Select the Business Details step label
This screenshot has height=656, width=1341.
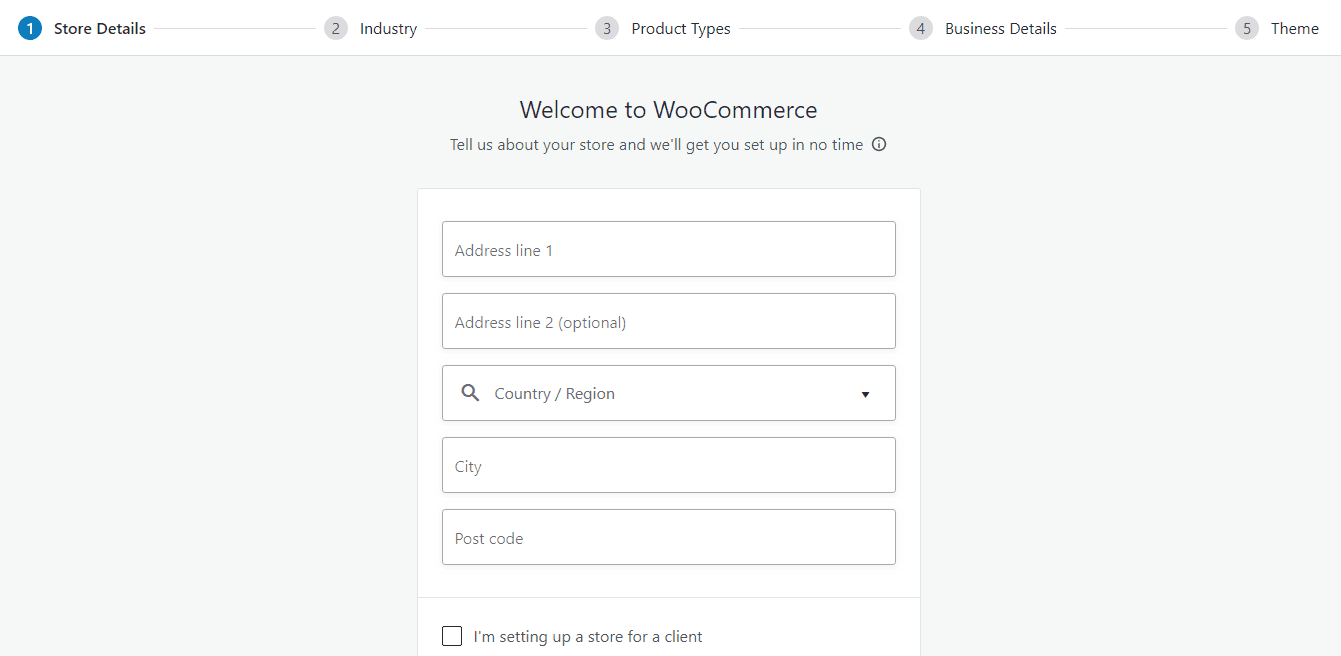(1000, 28)
